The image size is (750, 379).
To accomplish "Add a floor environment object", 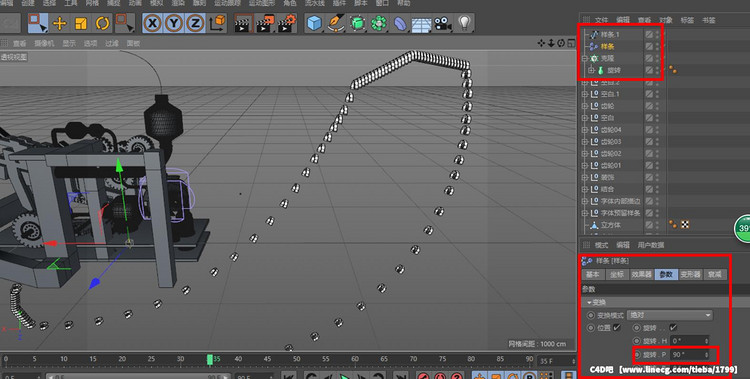I will point(421,24).
